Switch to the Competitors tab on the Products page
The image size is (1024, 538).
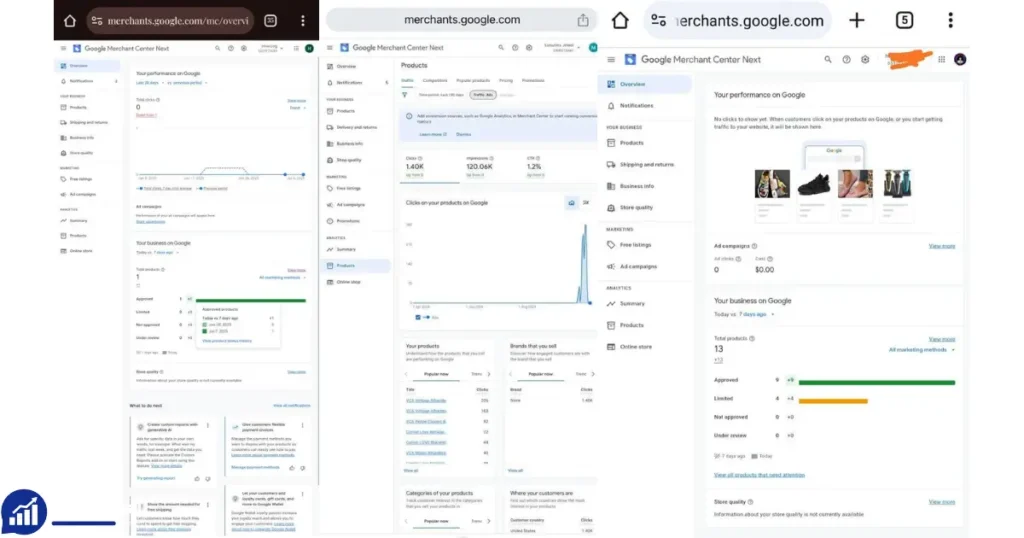point(435,81)
